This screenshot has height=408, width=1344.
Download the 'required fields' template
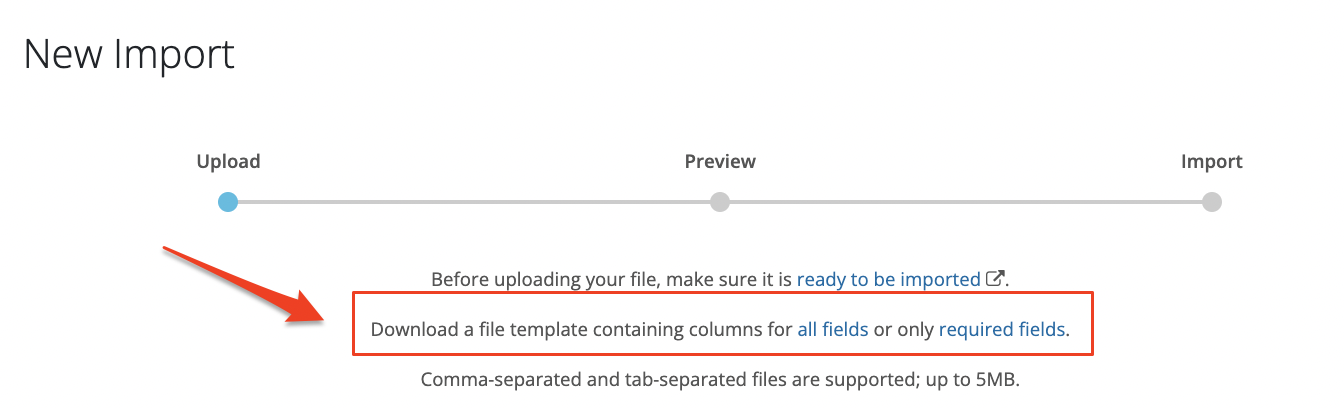click(x=1001, y=329)
